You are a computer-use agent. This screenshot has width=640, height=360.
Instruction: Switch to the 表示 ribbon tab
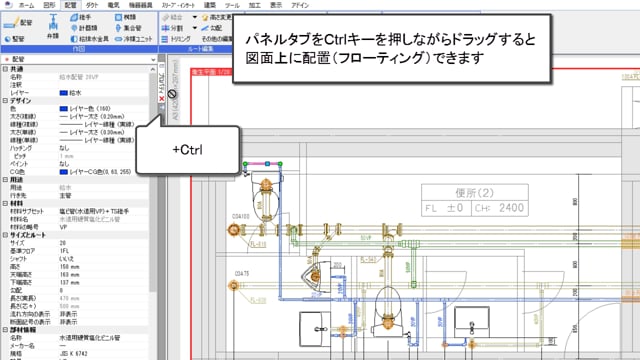click(x=276, y=5)
